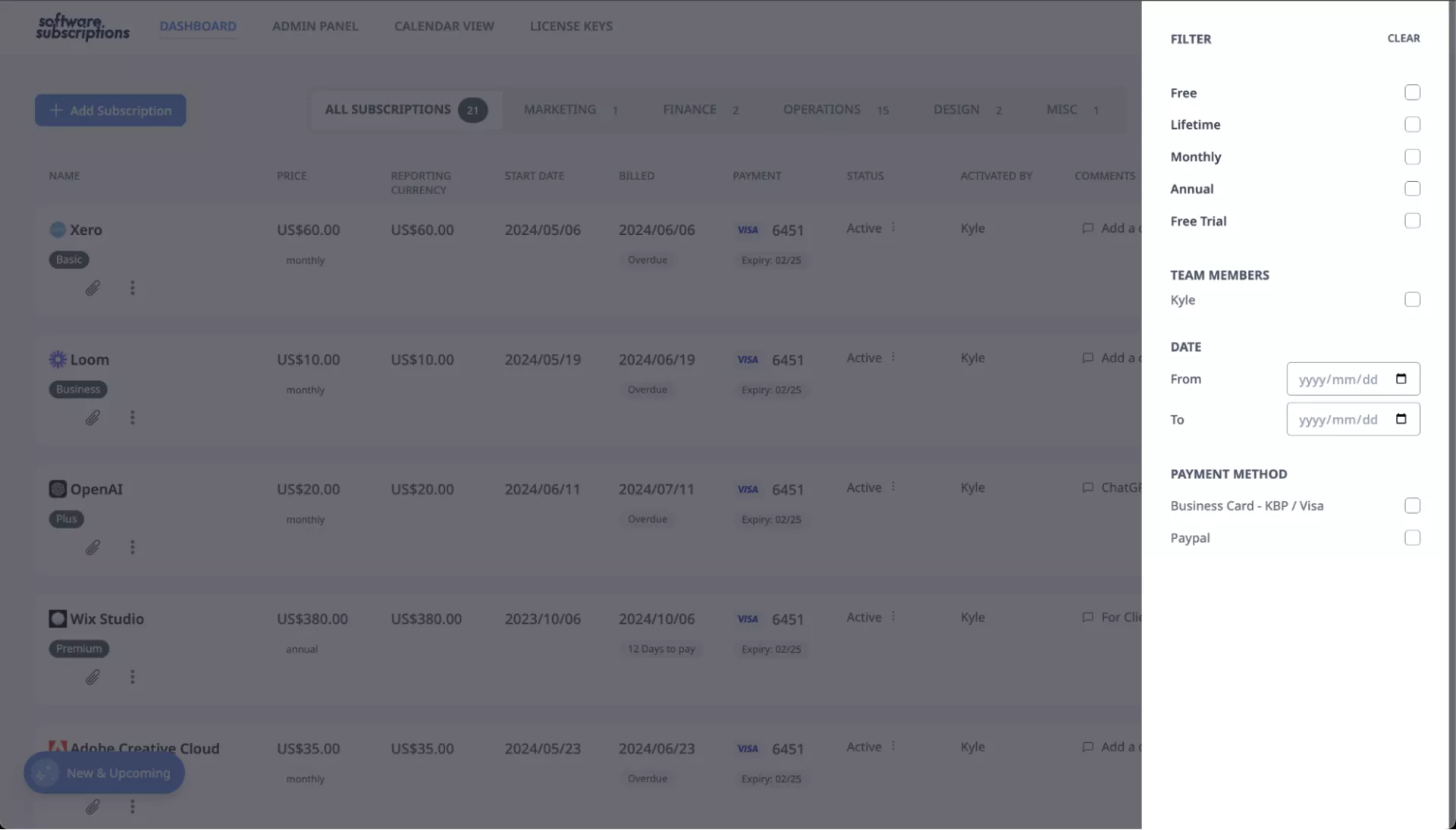
Task: Click the comment icon in OpenAI row
Action: click(1087, 487)
